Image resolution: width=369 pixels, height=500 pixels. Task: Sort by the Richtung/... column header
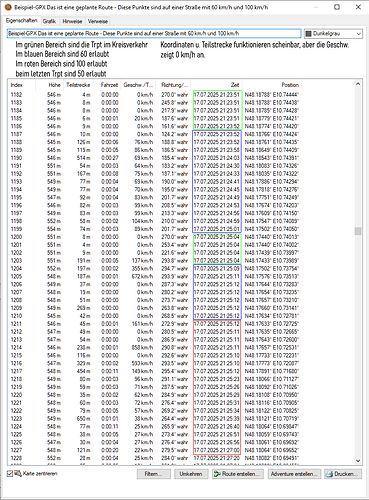tap(174, 85)
